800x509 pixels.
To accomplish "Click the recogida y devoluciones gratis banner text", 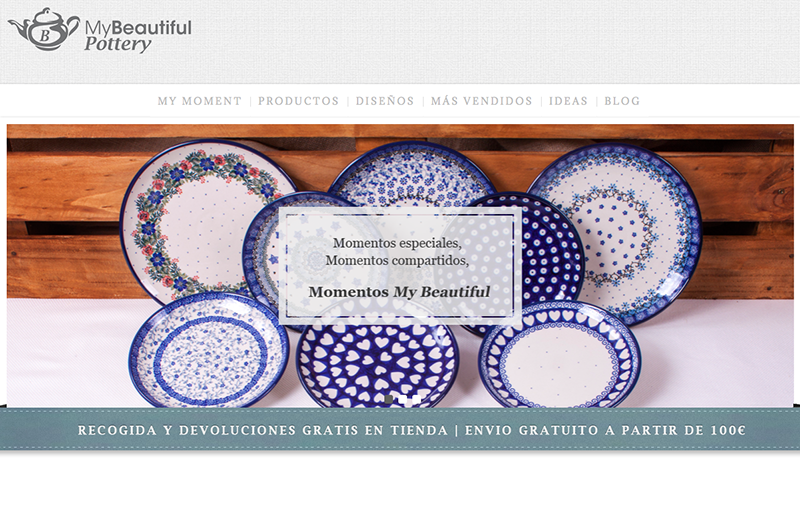I will click(x=263, y=430).
